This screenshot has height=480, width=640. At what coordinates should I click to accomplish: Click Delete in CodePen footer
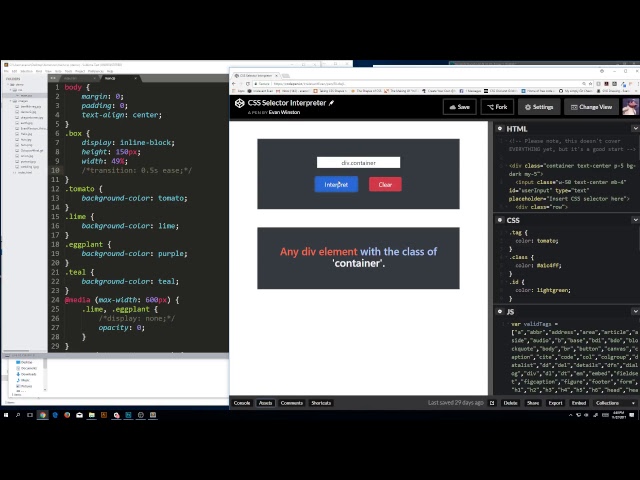click(x=510, y=403)
